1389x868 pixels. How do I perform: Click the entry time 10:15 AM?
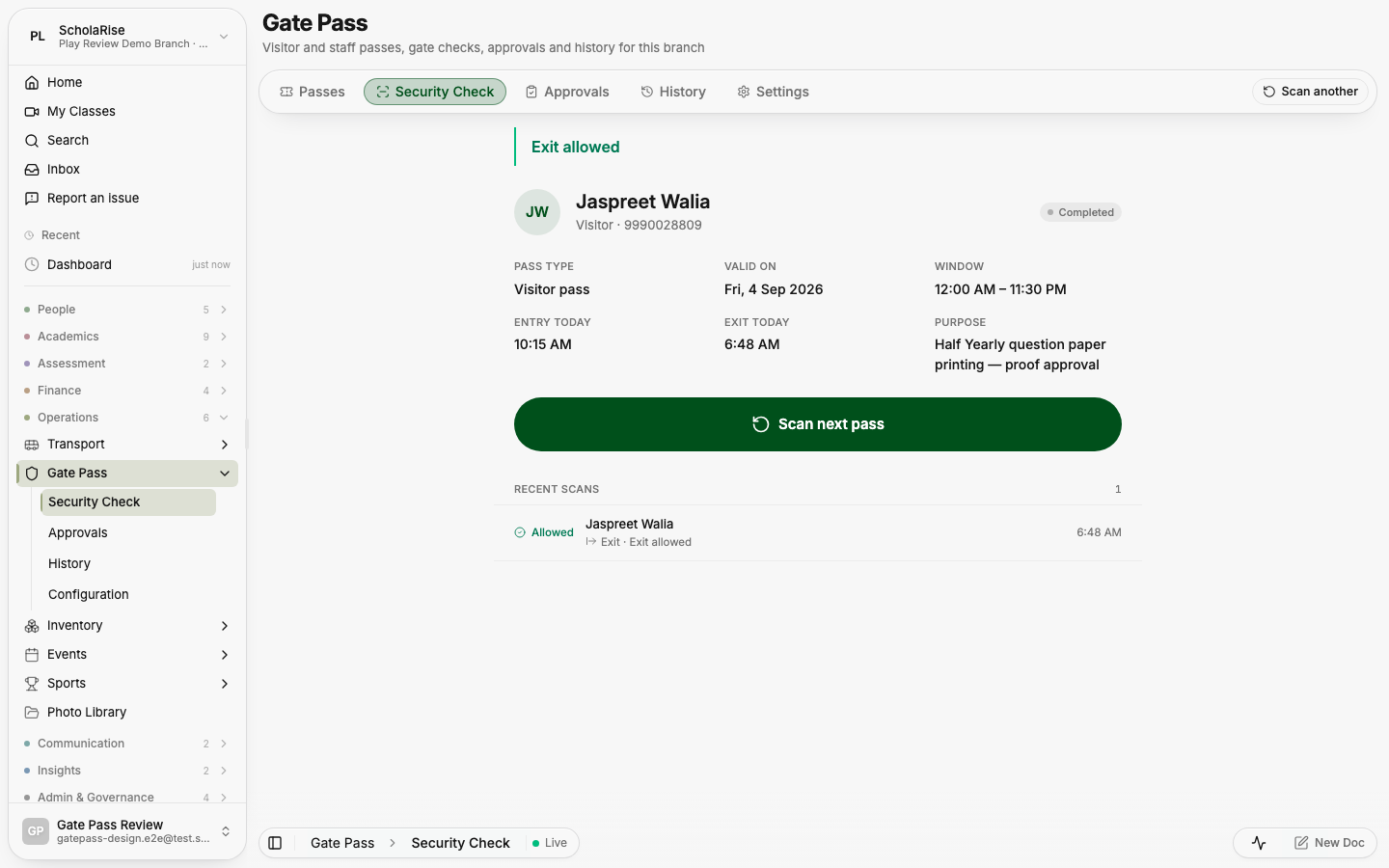pyautogui.click(x=543, y=344)
